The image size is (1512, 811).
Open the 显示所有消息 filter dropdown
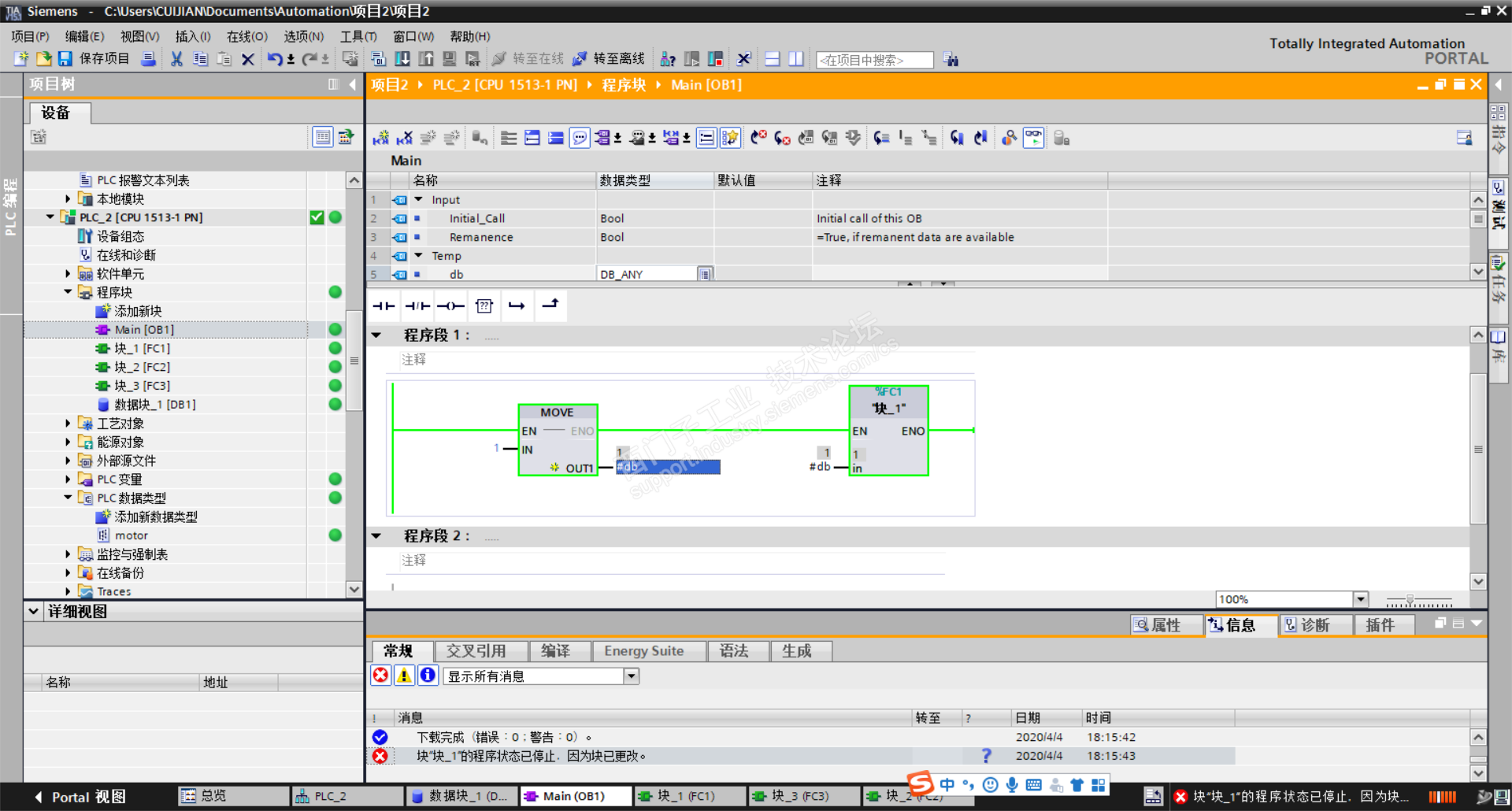point(631,676)
